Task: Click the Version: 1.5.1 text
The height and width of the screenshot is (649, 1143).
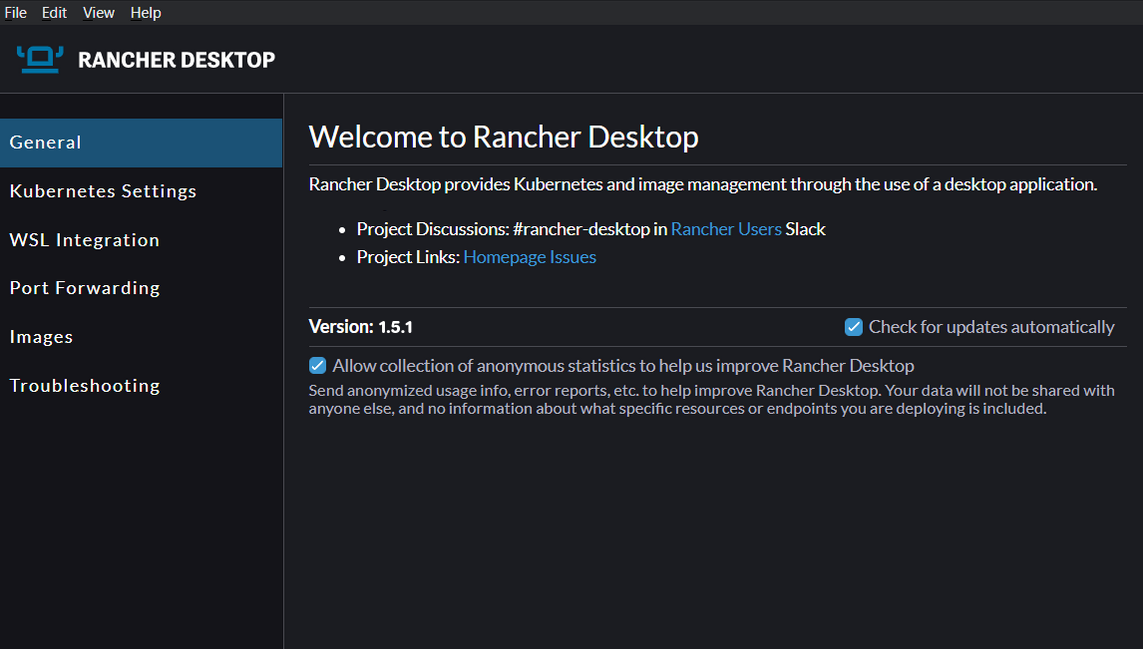Action: (x=361, y=327)
